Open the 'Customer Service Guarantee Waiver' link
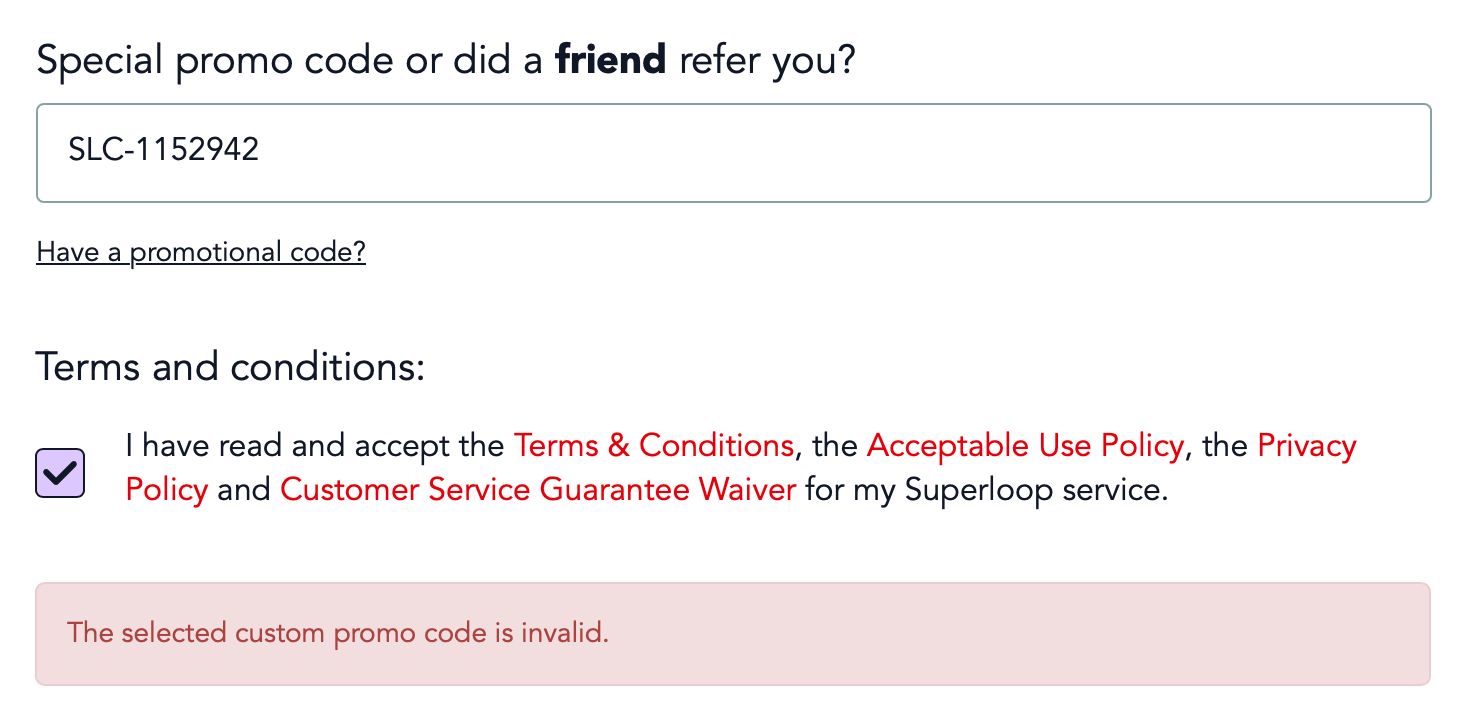 coord(536,490)
